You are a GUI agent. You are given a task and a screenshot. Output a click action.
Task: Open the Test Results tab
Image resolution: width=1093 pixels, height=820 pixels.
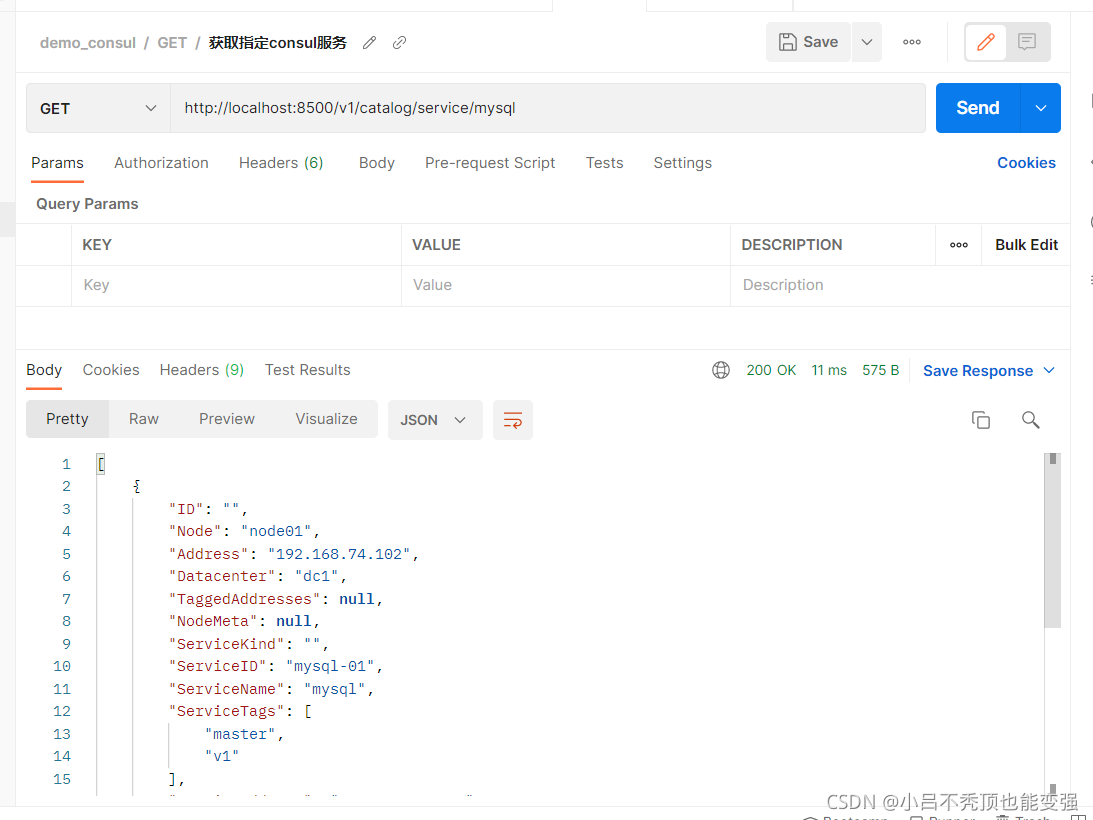tap(307, 370)
